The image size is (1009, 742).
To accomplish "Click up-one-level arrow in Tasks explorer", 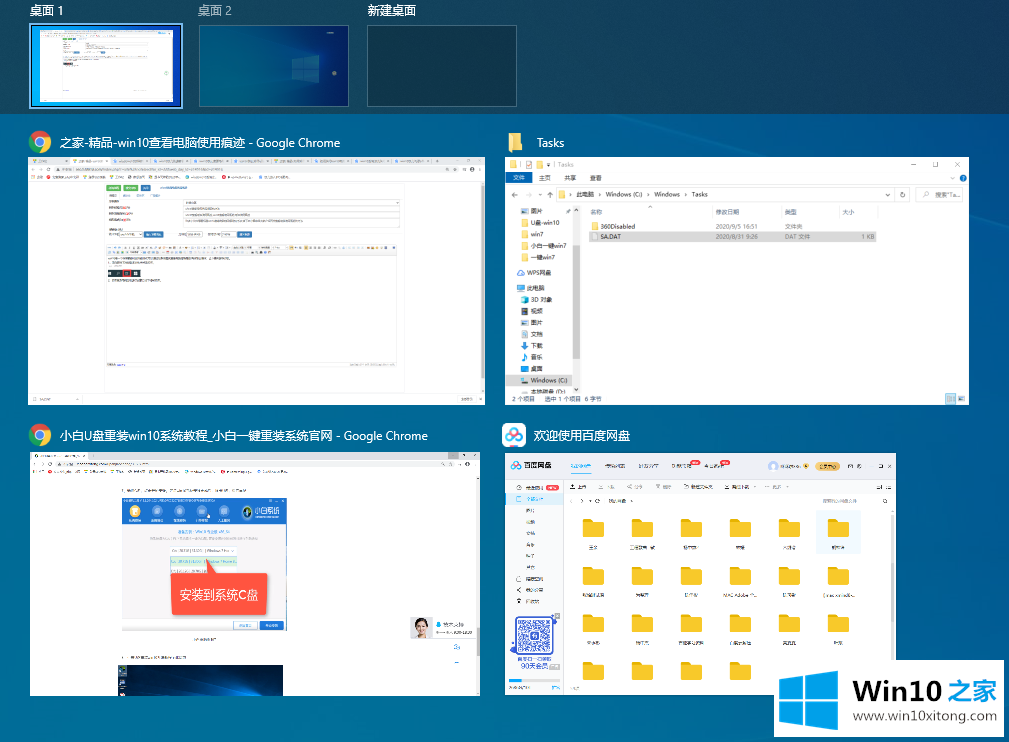I will tap(550, 194).
